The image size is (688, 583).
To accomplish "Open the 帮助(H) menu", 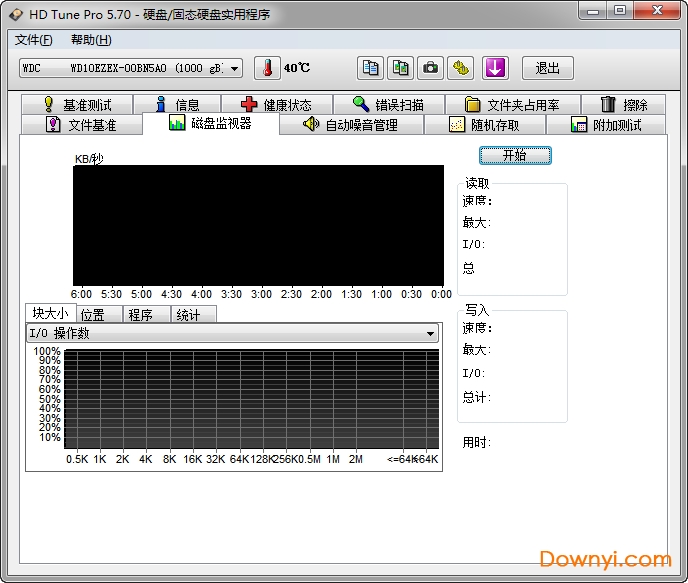I will [91, 40].
